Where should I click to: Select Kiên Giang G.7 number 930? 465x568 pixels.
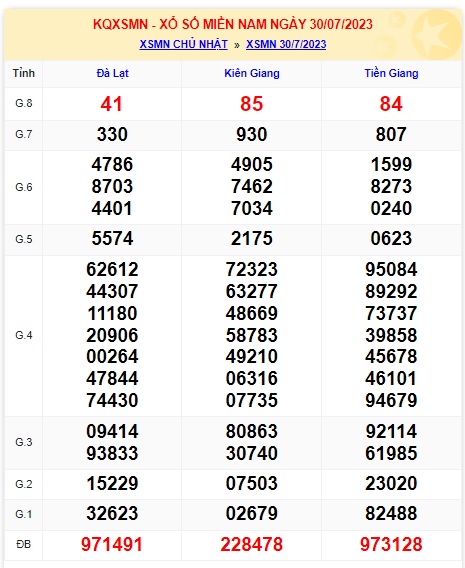tap(252, 134)
